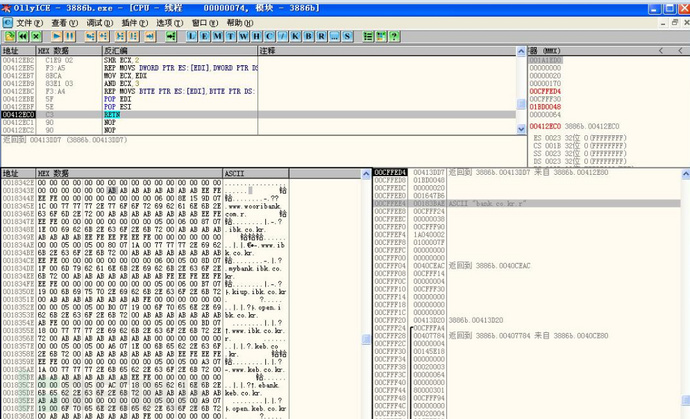The width and height of the screenshot is (690, 419).
Task: Click disassembly scrollbar down arrow
Action: [x=521, y=129]
